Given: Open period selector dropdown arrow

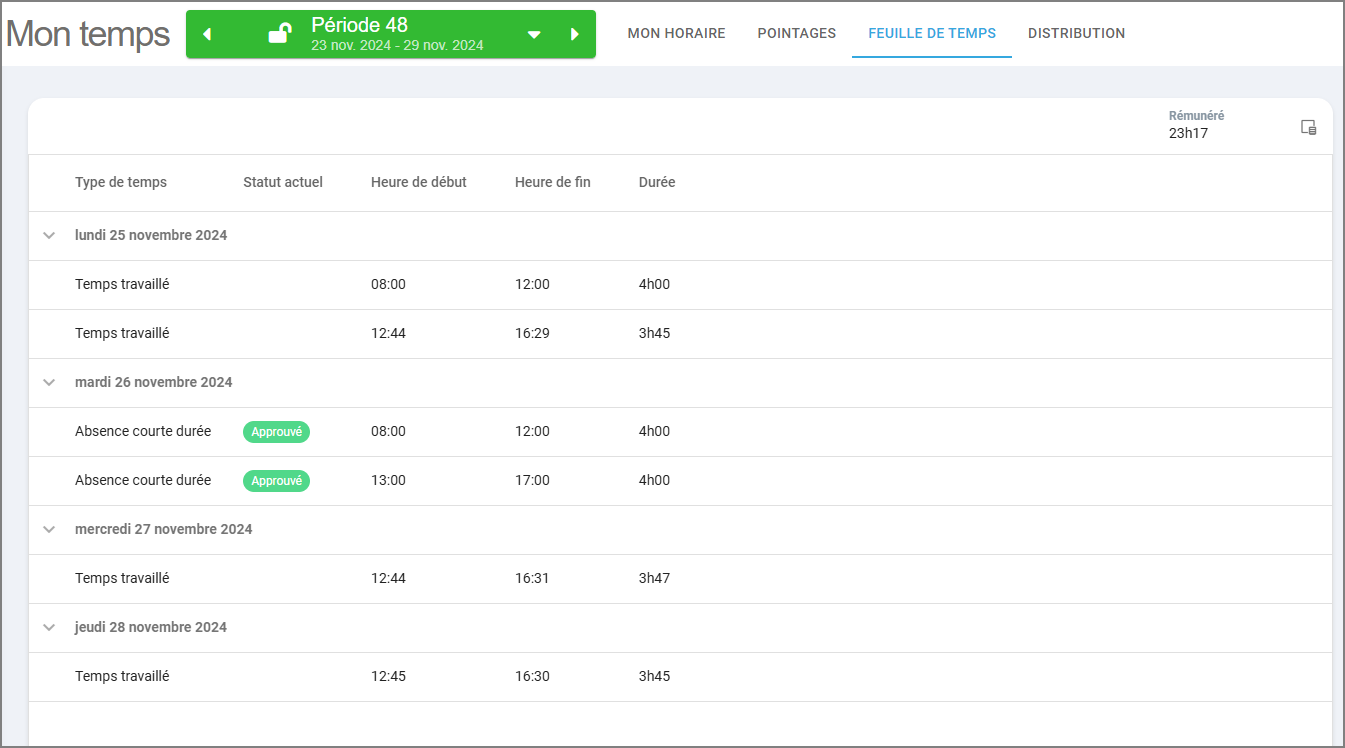Looking at the screenshot, I should (x=534, y=35).
